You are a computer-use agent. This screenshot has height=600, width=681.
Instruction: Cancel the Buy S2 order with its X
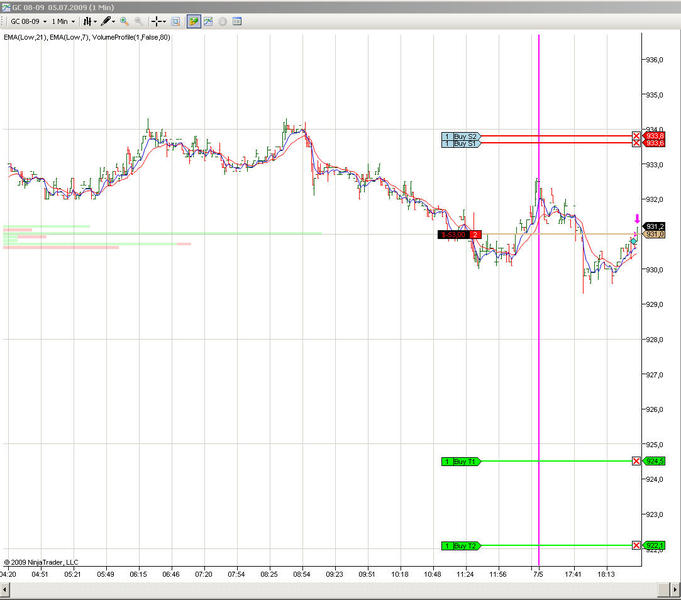click(636, 136)
